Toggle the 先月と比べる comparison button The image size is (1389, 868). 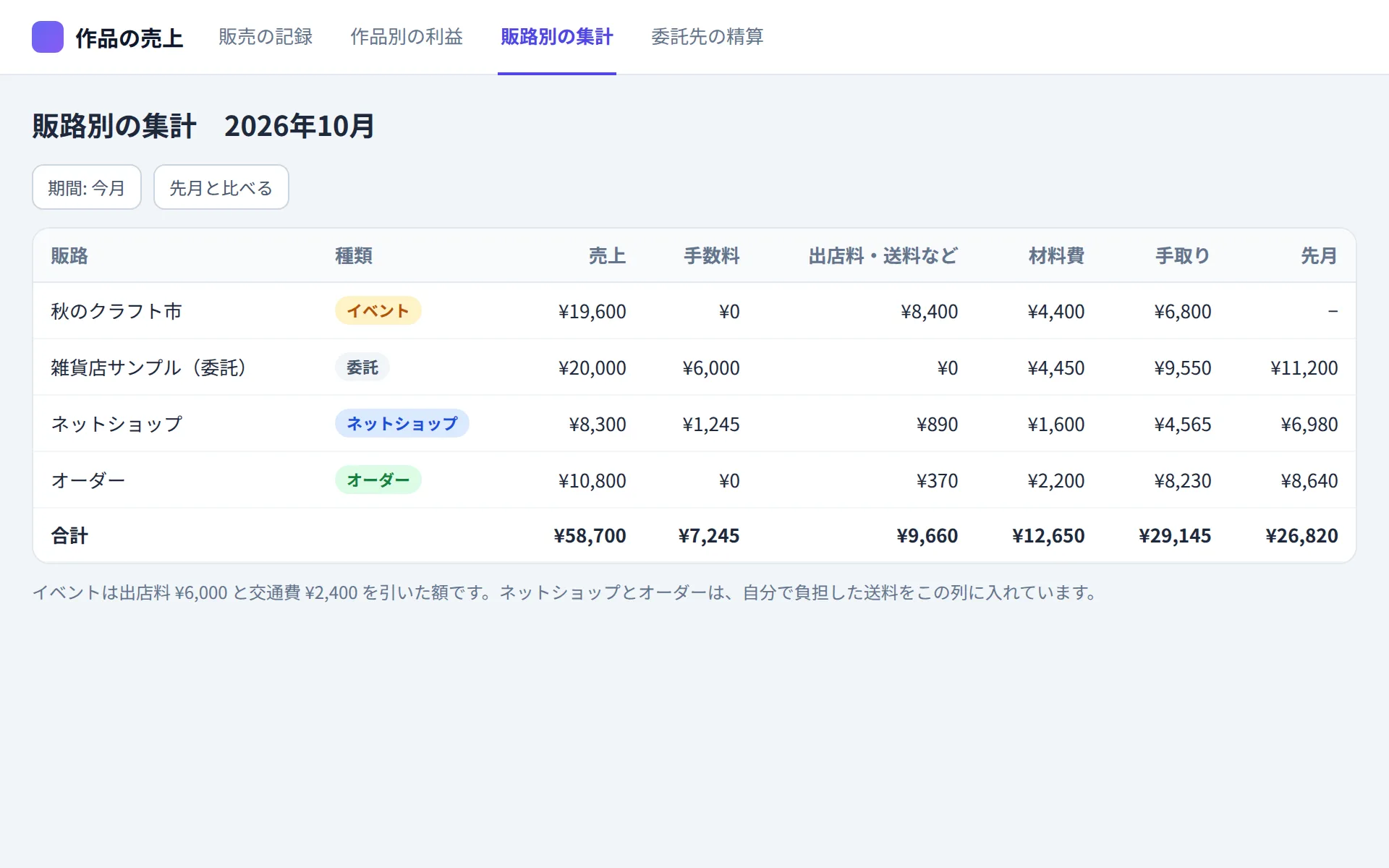(x=221, y=187)
